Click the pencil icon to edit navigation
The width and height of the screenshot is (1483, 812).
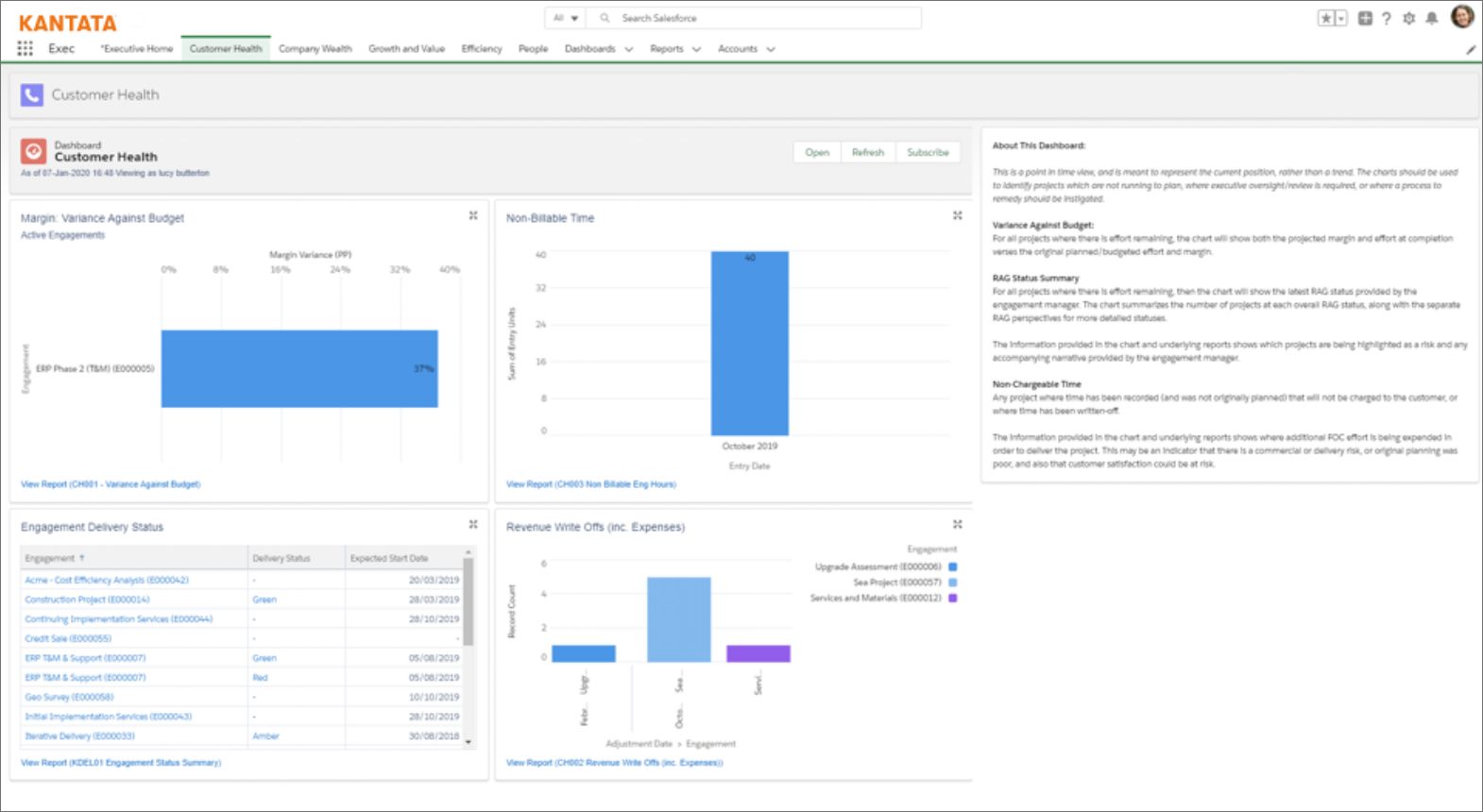tap(1471, 49)
